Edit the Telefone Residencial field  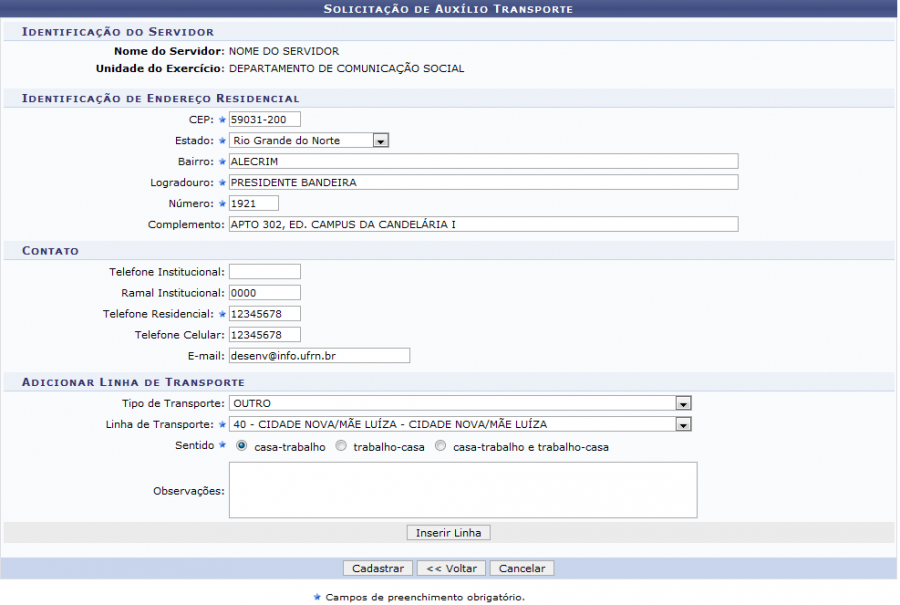click(264, 313)
